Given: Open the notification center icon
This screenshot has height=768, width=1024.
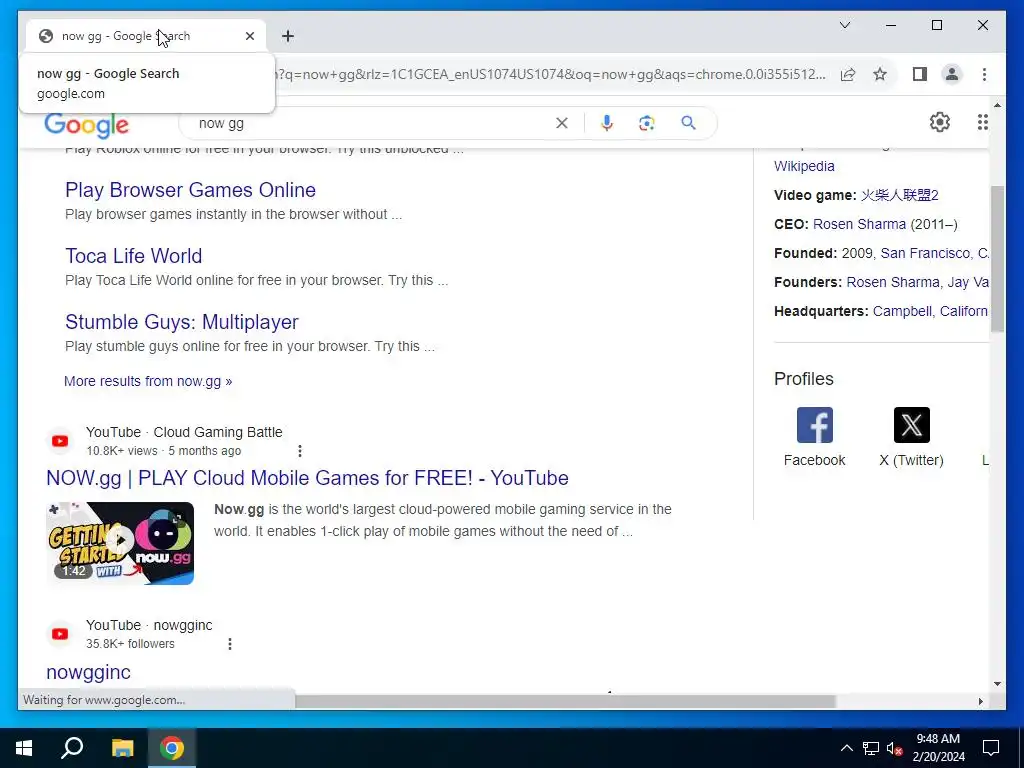Looking at the screenshot, I should 991,748.
